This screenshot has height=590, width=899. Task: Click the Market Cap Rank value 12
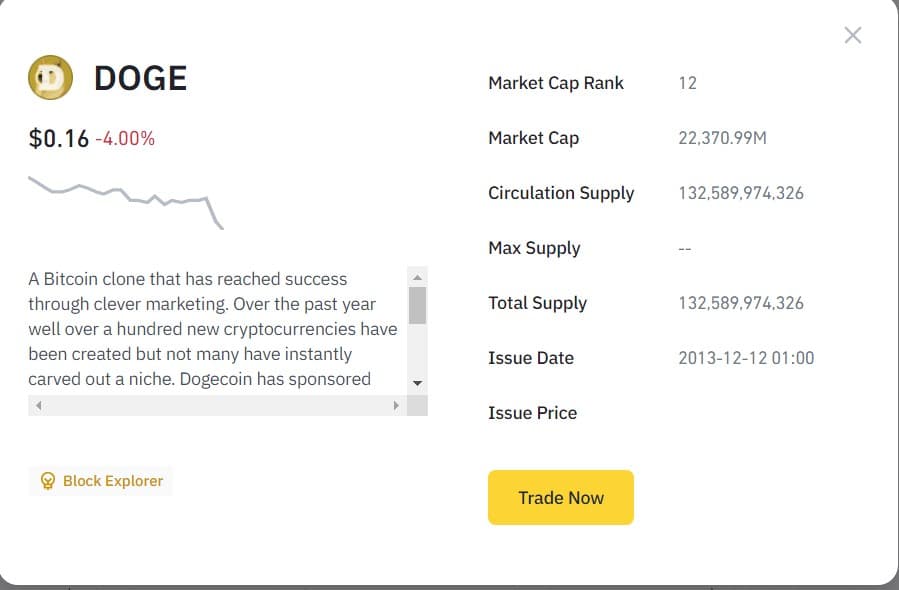687,83
